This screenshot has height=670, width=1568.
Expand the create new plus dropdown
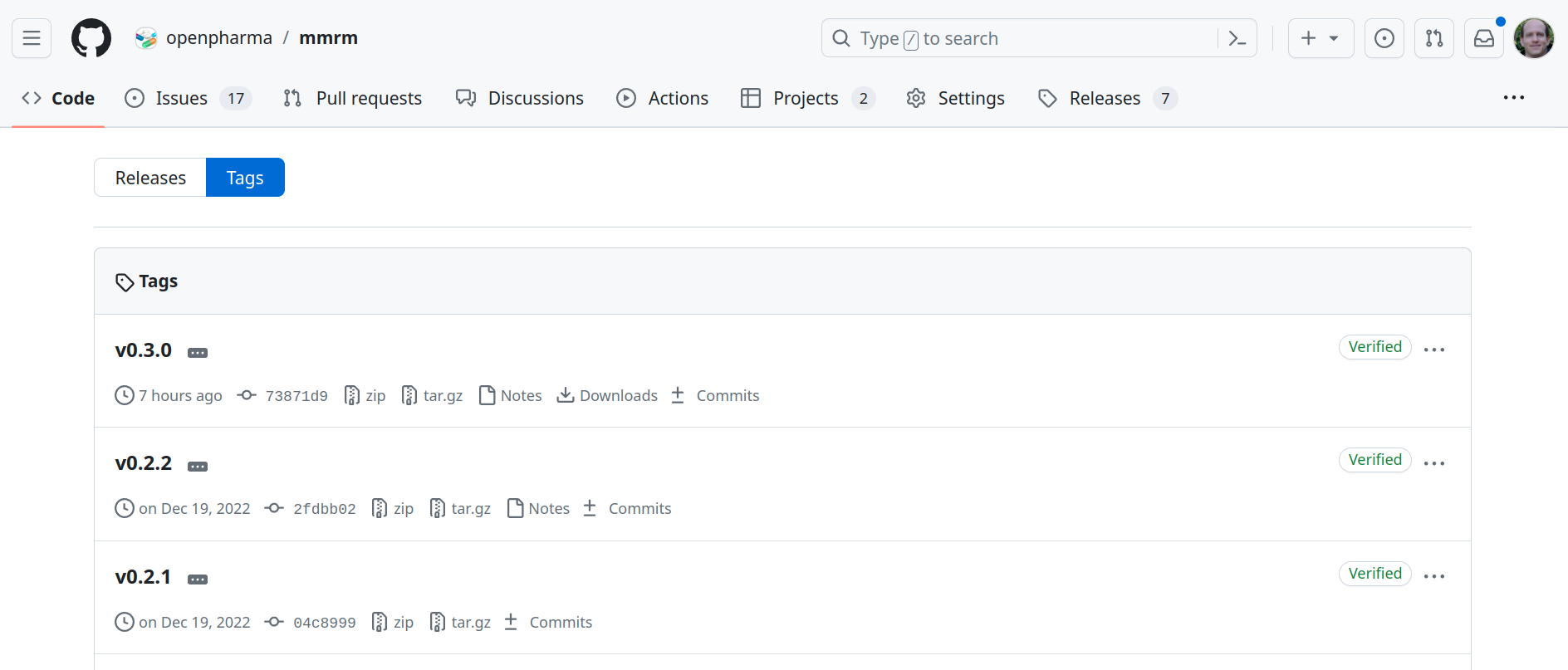(1320, 38)
